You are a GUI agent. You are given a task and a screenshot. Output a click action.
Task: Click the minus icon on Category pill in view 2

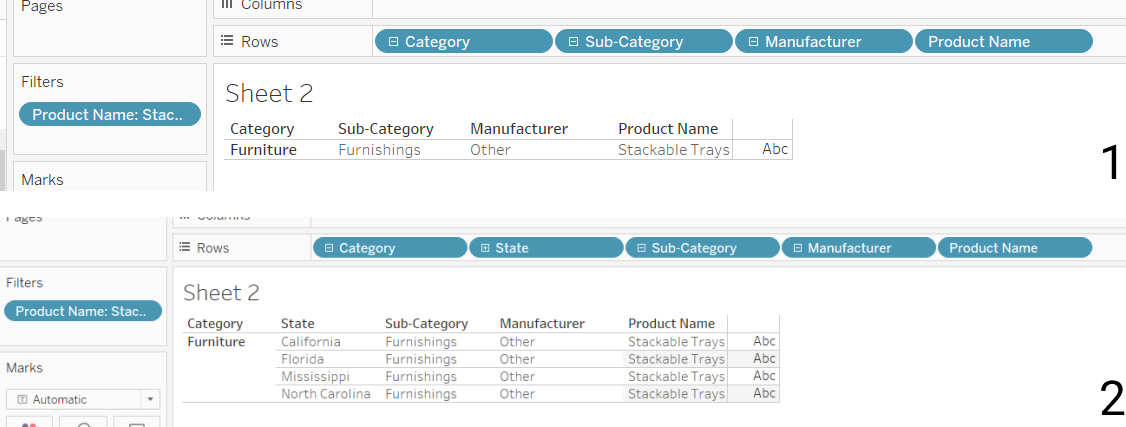click(x=327, y=248)
